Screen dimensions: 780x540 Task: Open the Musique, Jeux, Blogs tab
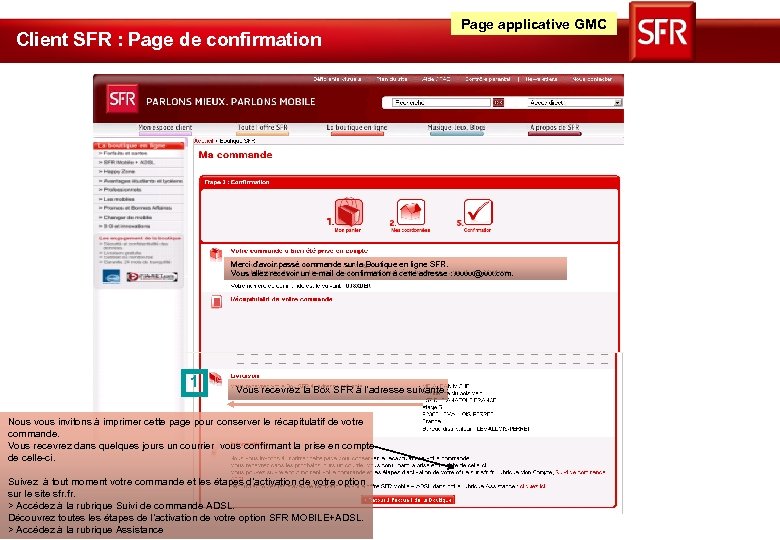point(456,128)
